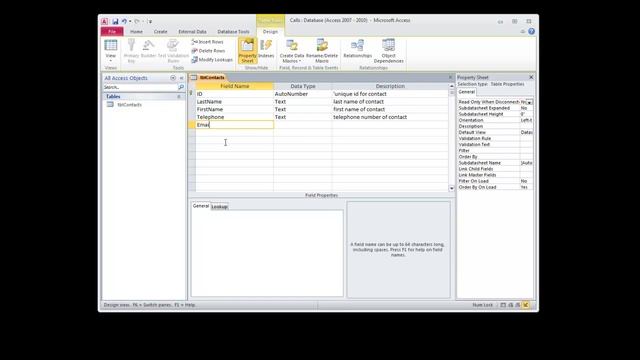This screenshot has height=360, width=640.
Task: Switch to the Home ribbon tab
Action: tap(136, 31)
